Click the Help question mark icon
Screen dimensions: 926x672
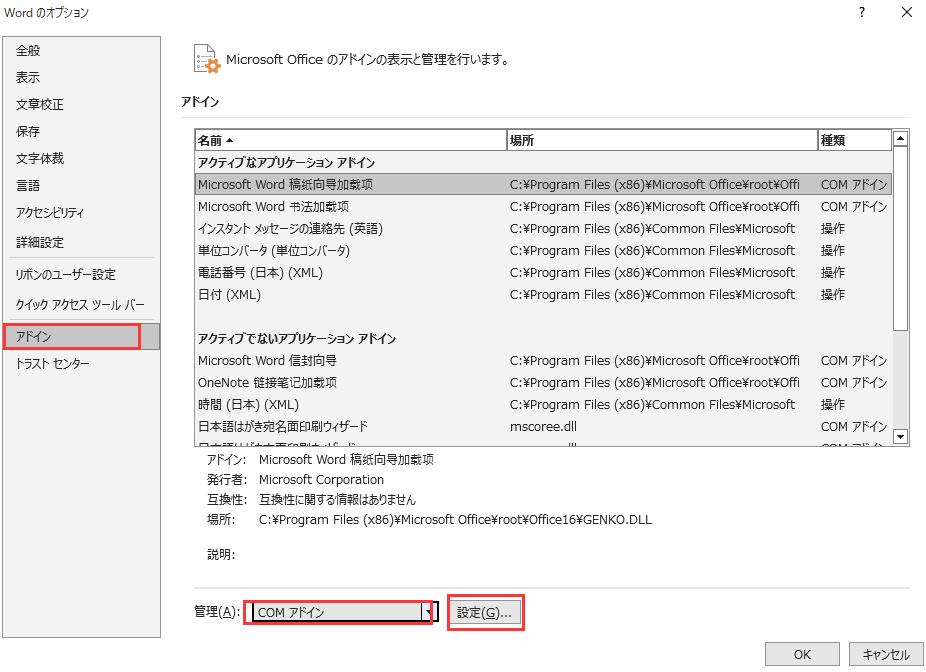tap(862, 14)
